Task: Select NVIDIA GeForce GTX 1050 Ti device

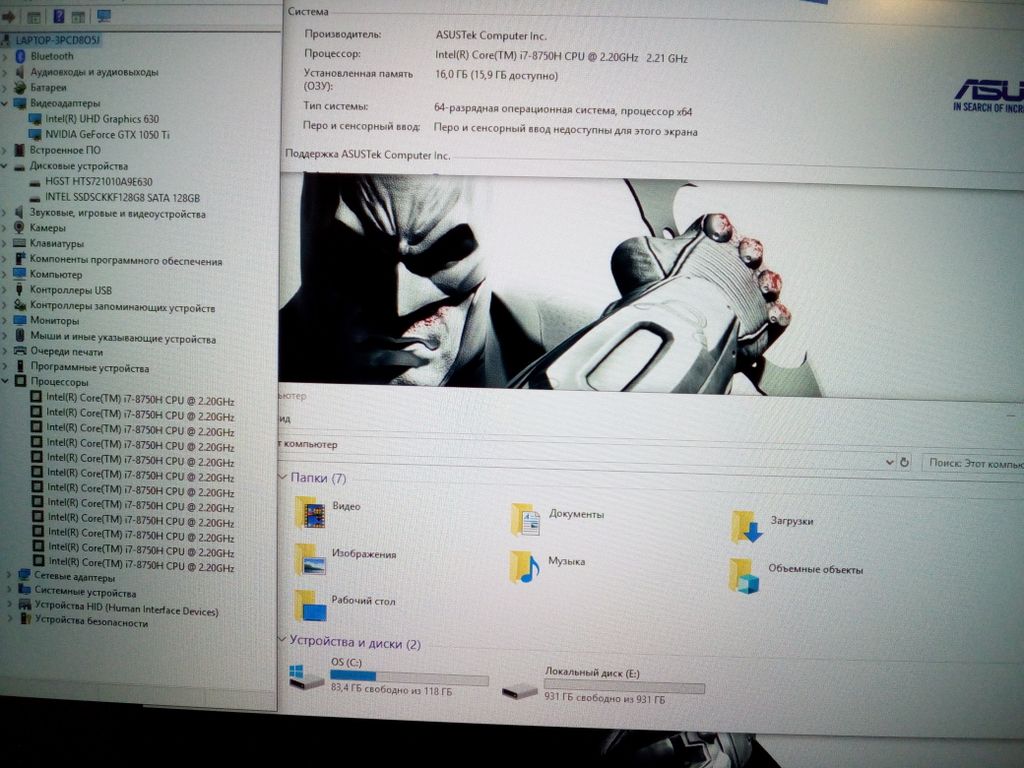Action: [x=107, y=135]
